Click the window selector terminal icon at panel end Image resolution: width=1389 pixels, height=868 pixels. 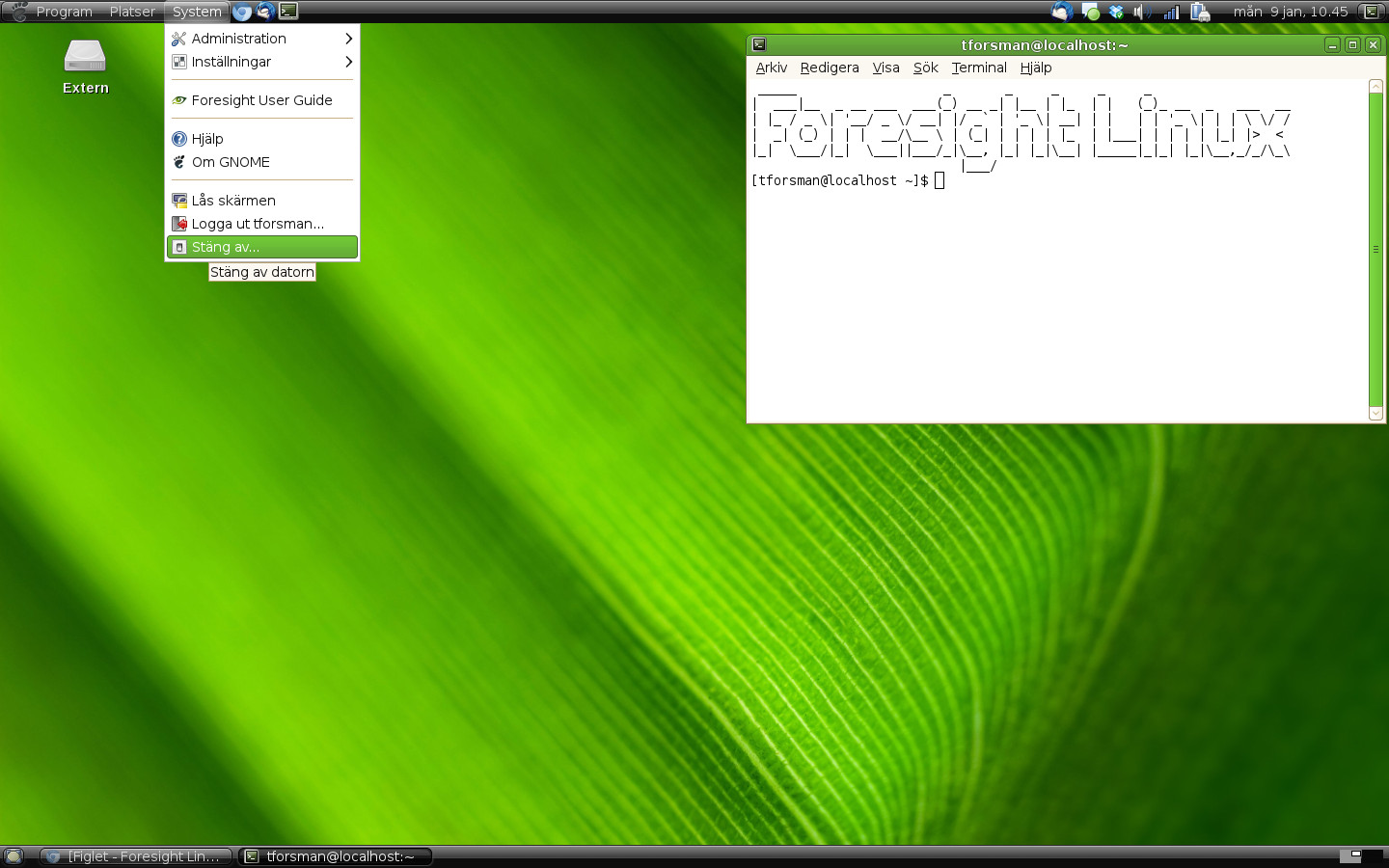pos(1371,12)
